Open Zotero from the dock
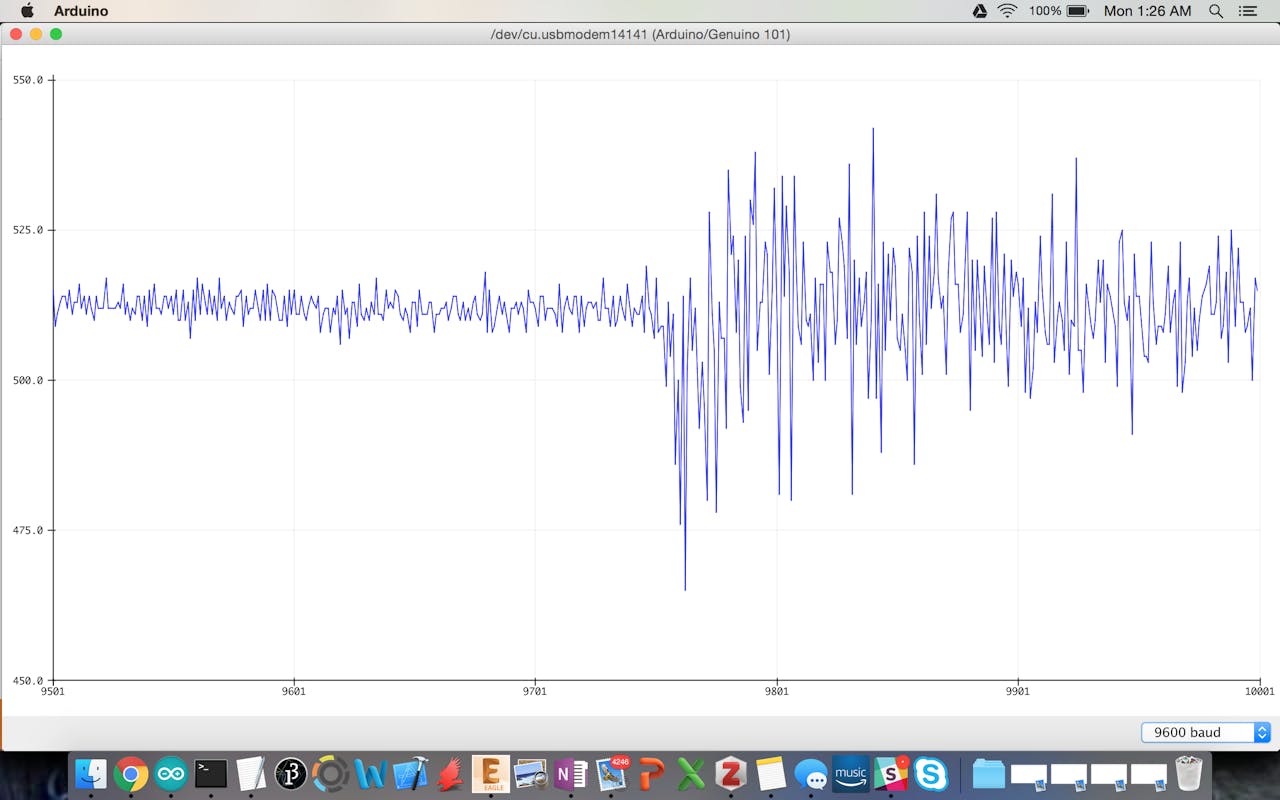The width and height of the screenshot is (1280, 800). (x=731, y=774)
